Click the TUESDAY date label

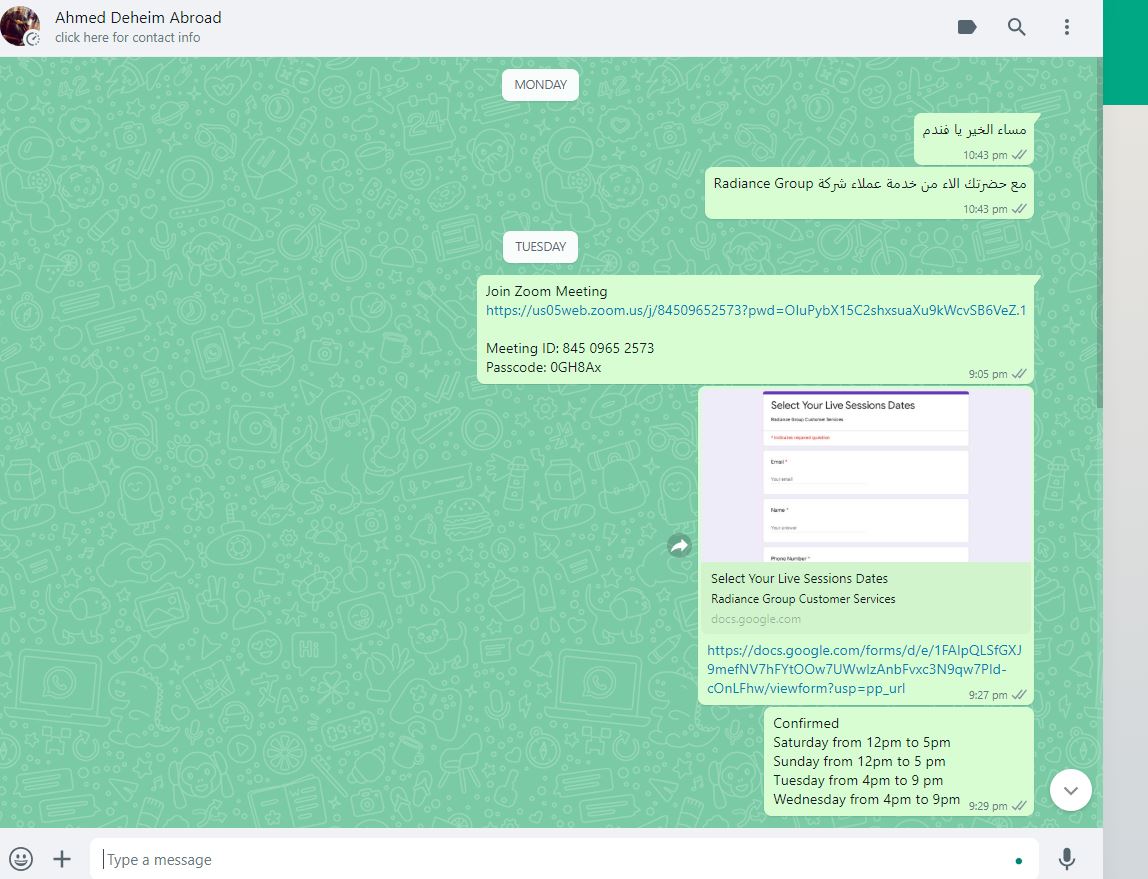pos(540,247)
